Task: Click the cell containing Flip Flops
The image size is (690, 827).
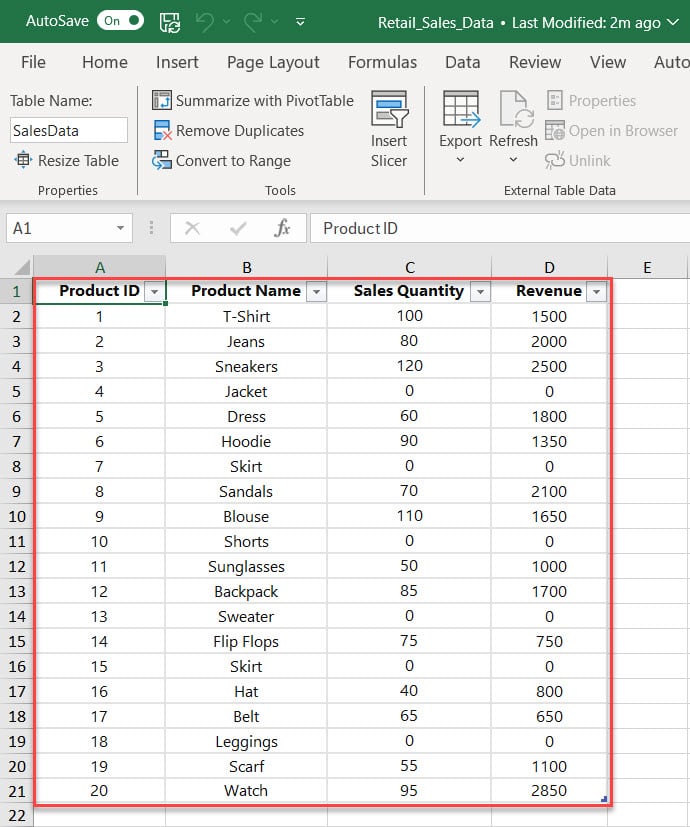Action: tap(246, 641)
